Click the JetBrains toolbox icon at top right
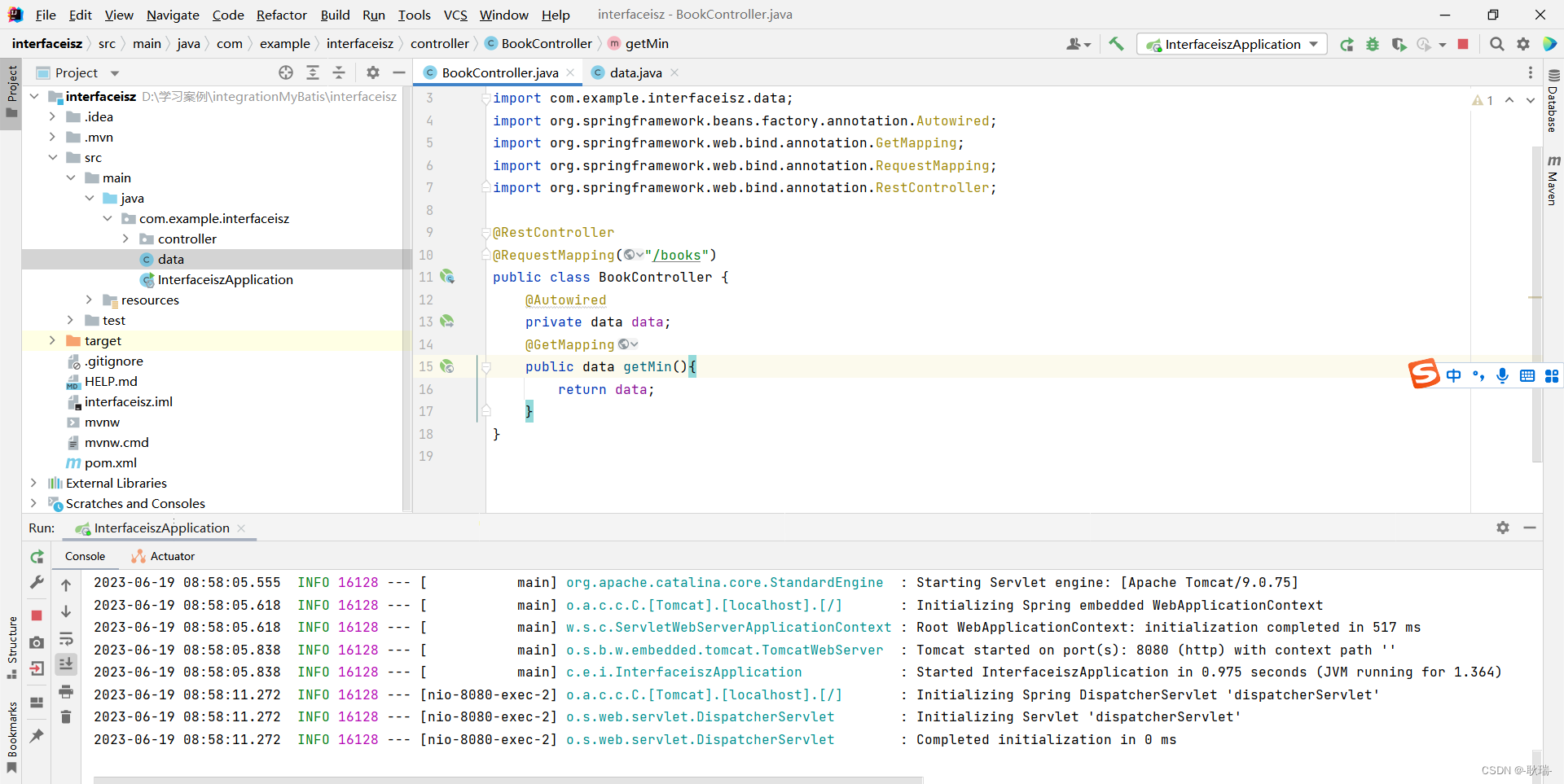1564x784 pixels. [x=1549, y=44]
